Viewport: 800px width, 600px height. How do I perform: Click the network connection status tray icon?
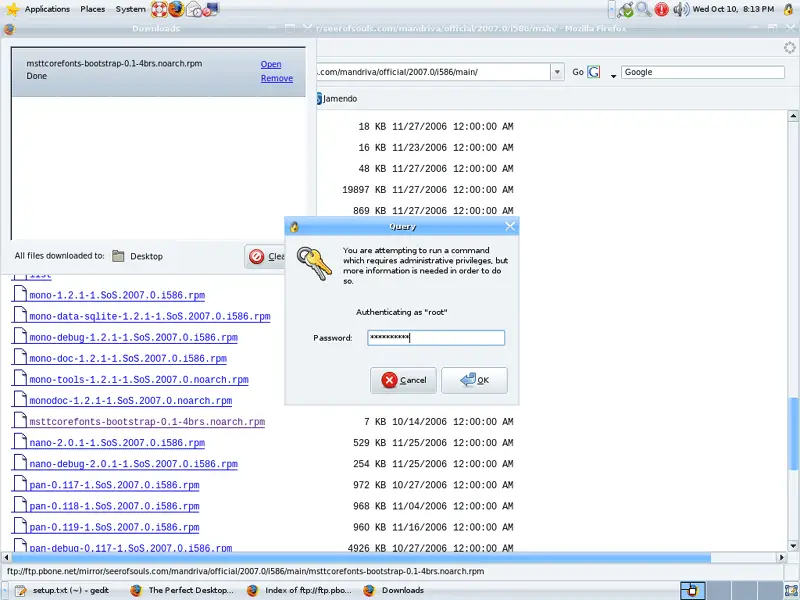626,9
